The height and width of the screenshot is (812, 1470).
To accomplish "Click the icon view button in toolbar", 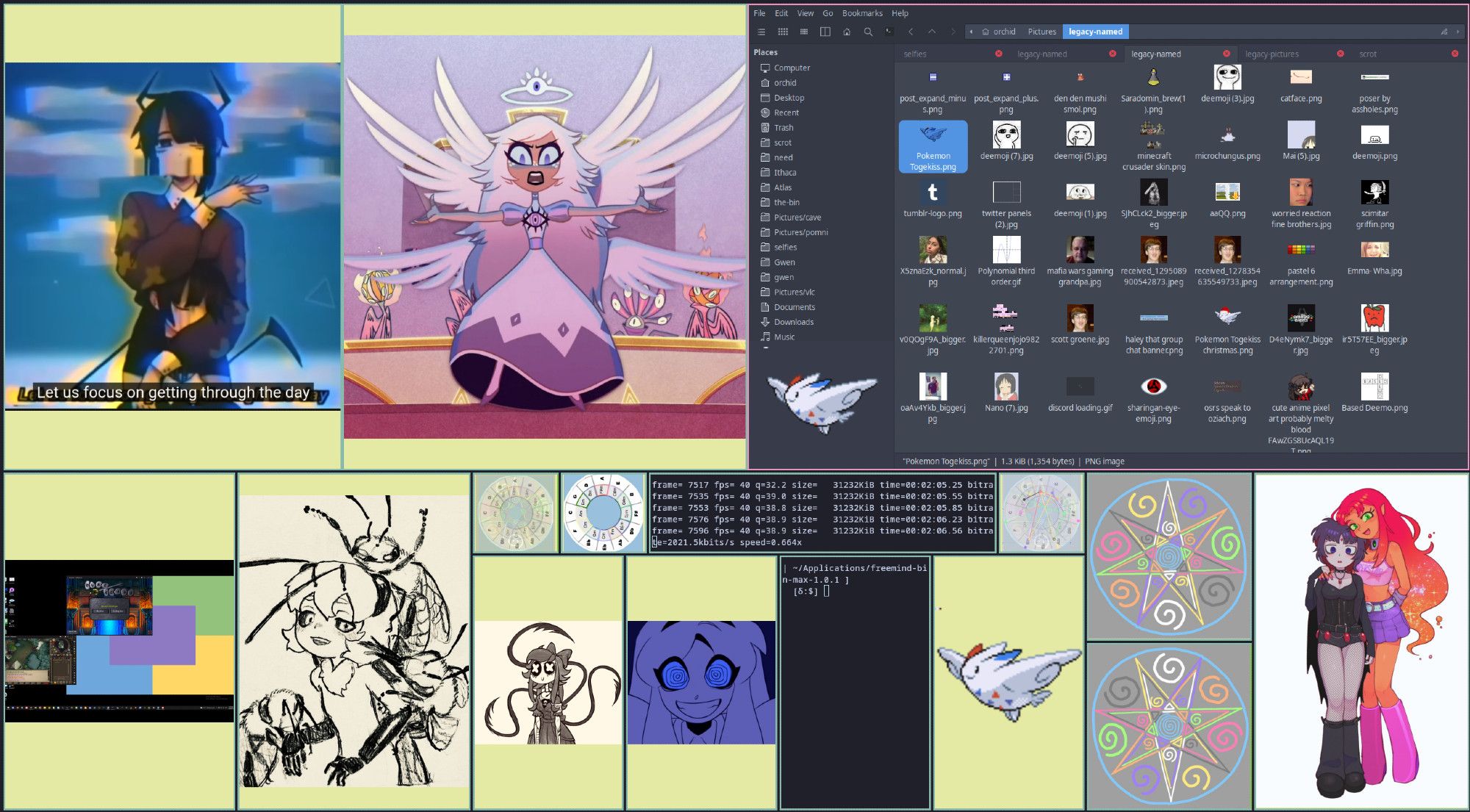I will coord(784,32).
